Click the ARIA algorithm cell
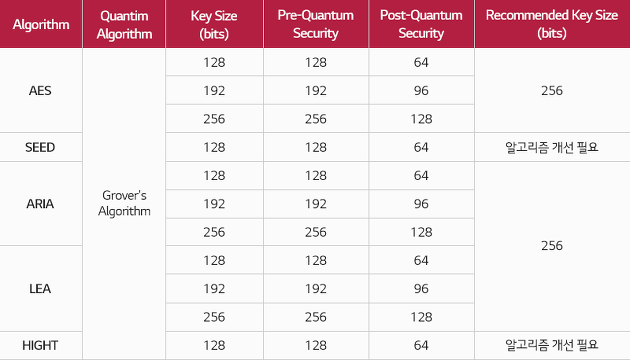The width and height of the screenshot is (630, 360). [40, 204]
